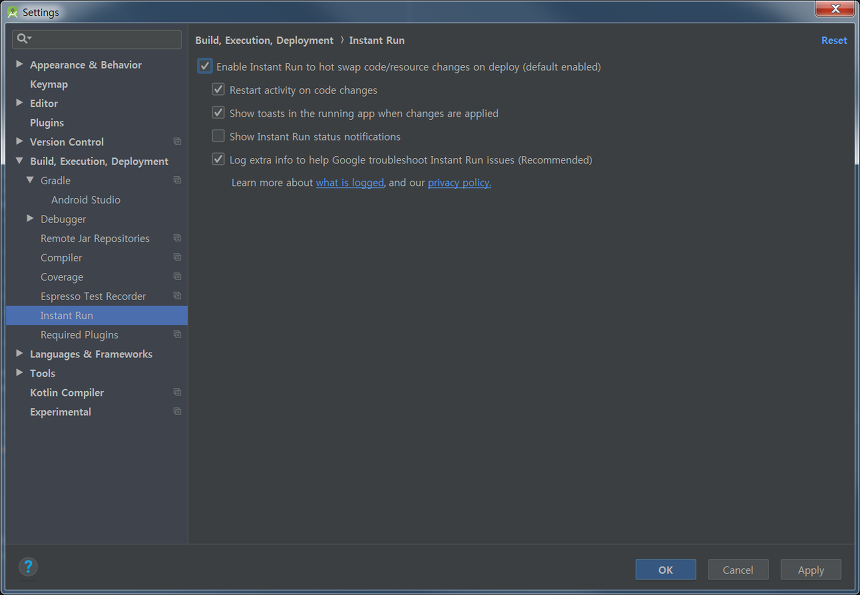The image size is (860, 595).
Task: Click project-level icon beside Version Control
Action: [x=177, y=142]
